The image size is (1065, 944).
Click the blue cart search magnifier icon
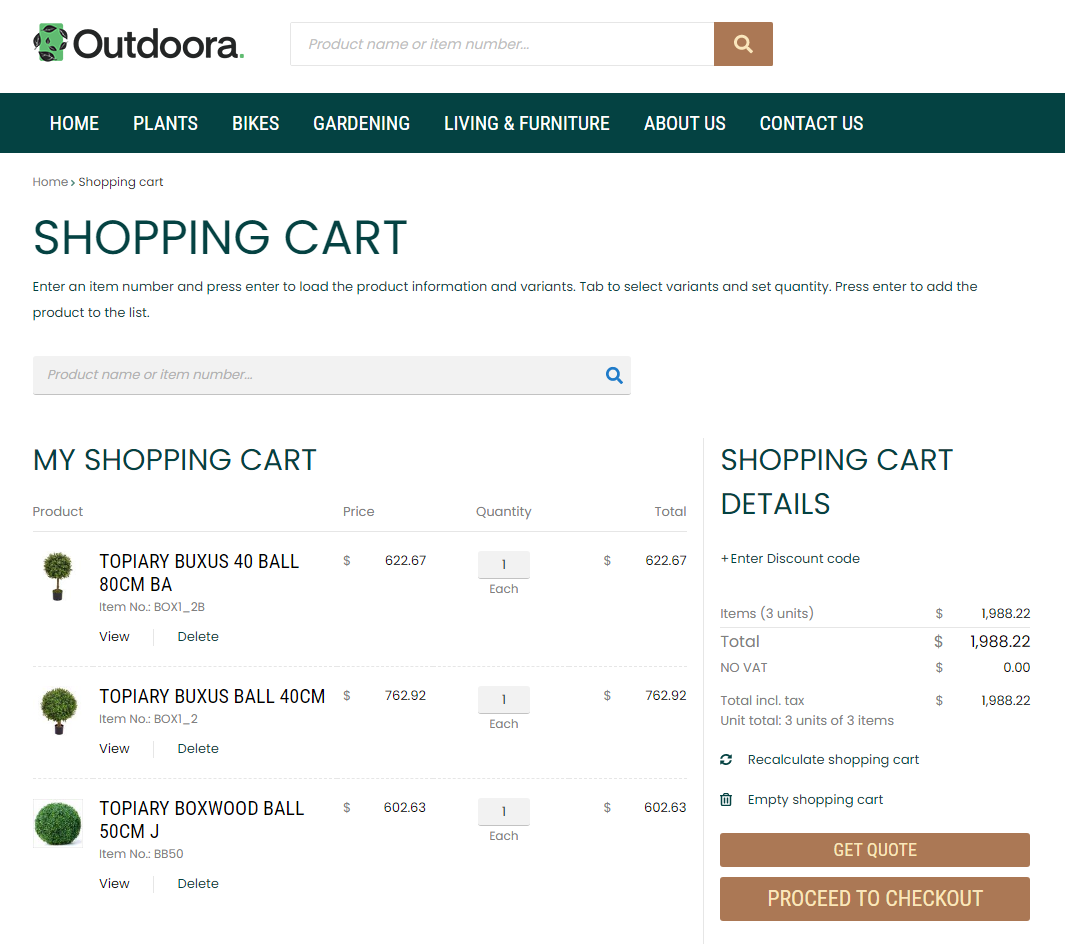614,375
